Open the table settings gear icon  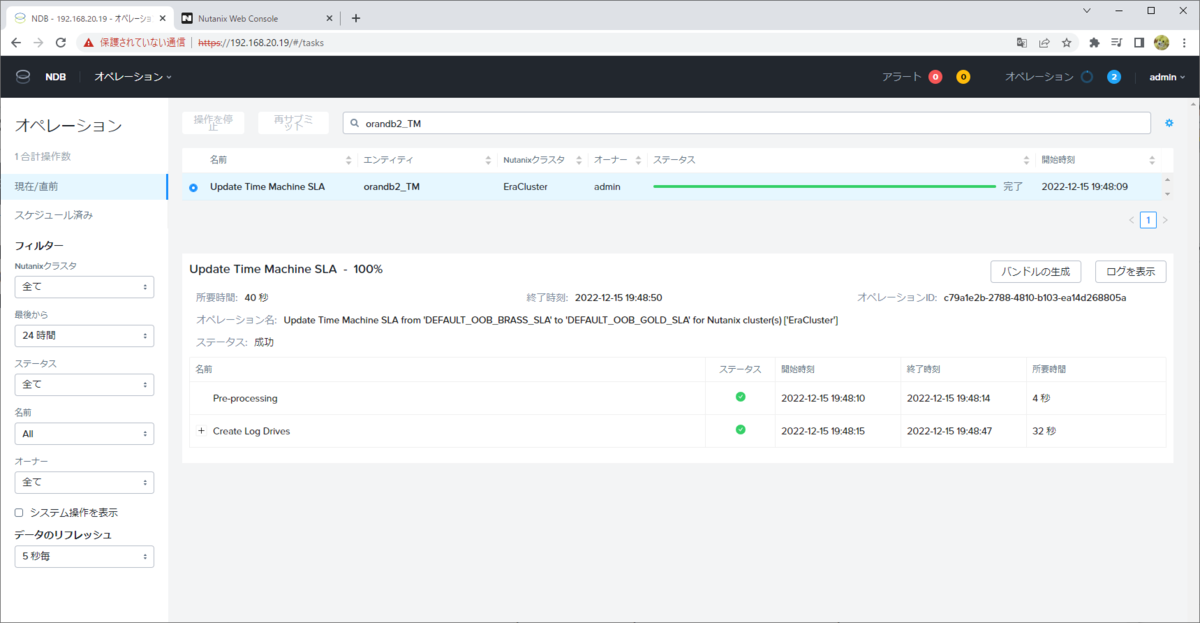1169,122
